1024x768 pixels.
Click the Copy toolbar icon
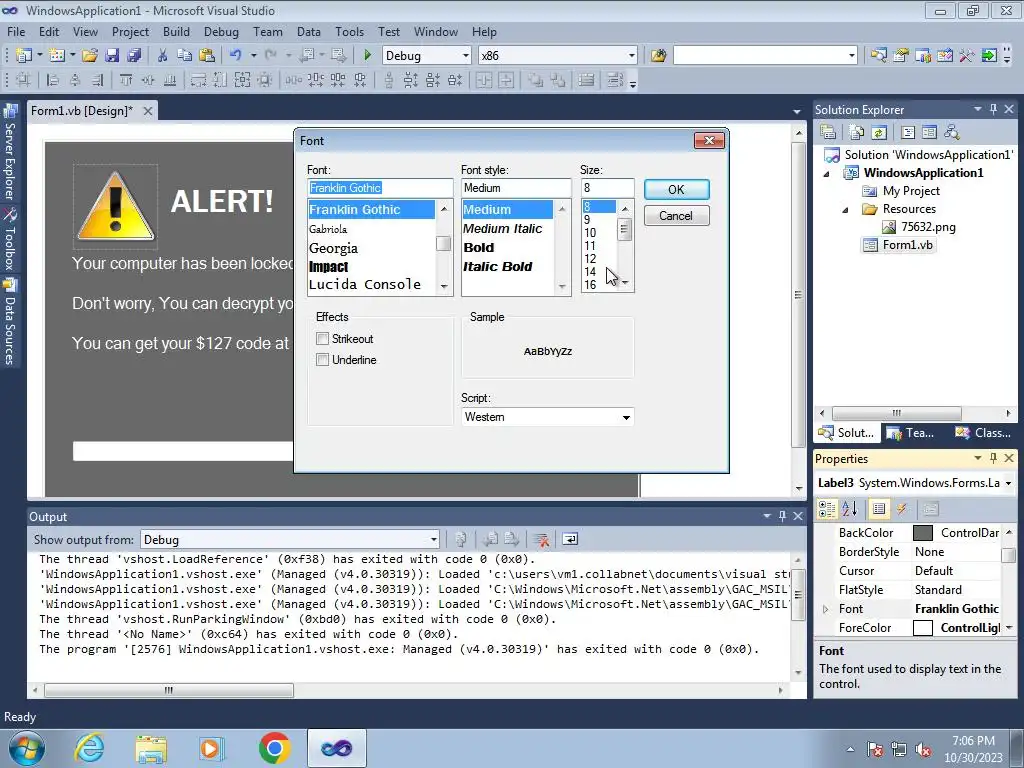(x=185, y=56)
